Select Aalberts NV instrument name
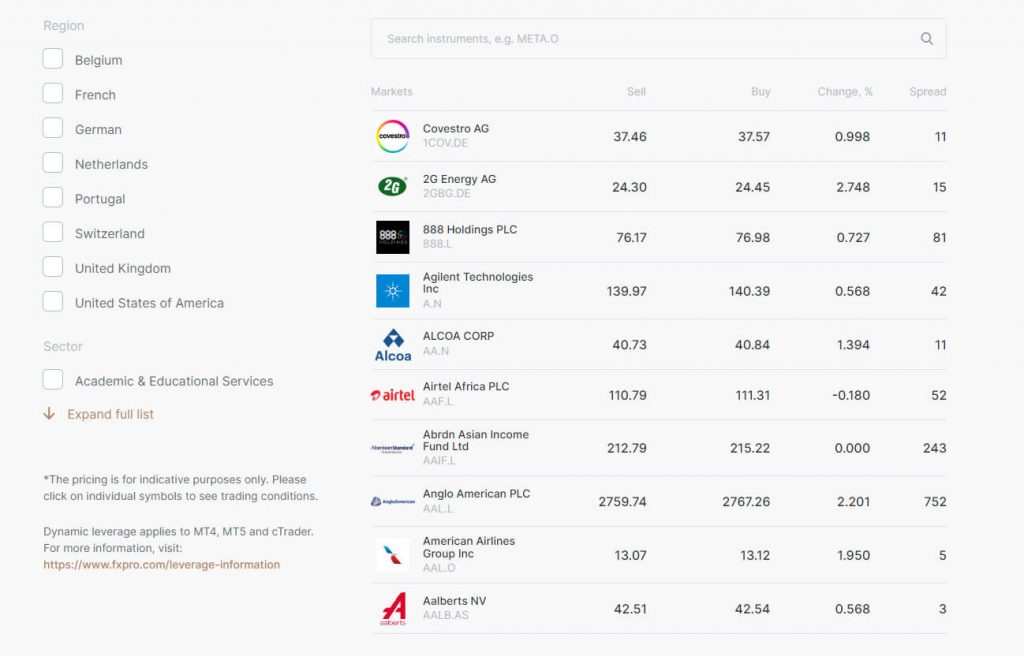Image resolution: width=1024 pixels, height=656 pixels. pos(455,600)
